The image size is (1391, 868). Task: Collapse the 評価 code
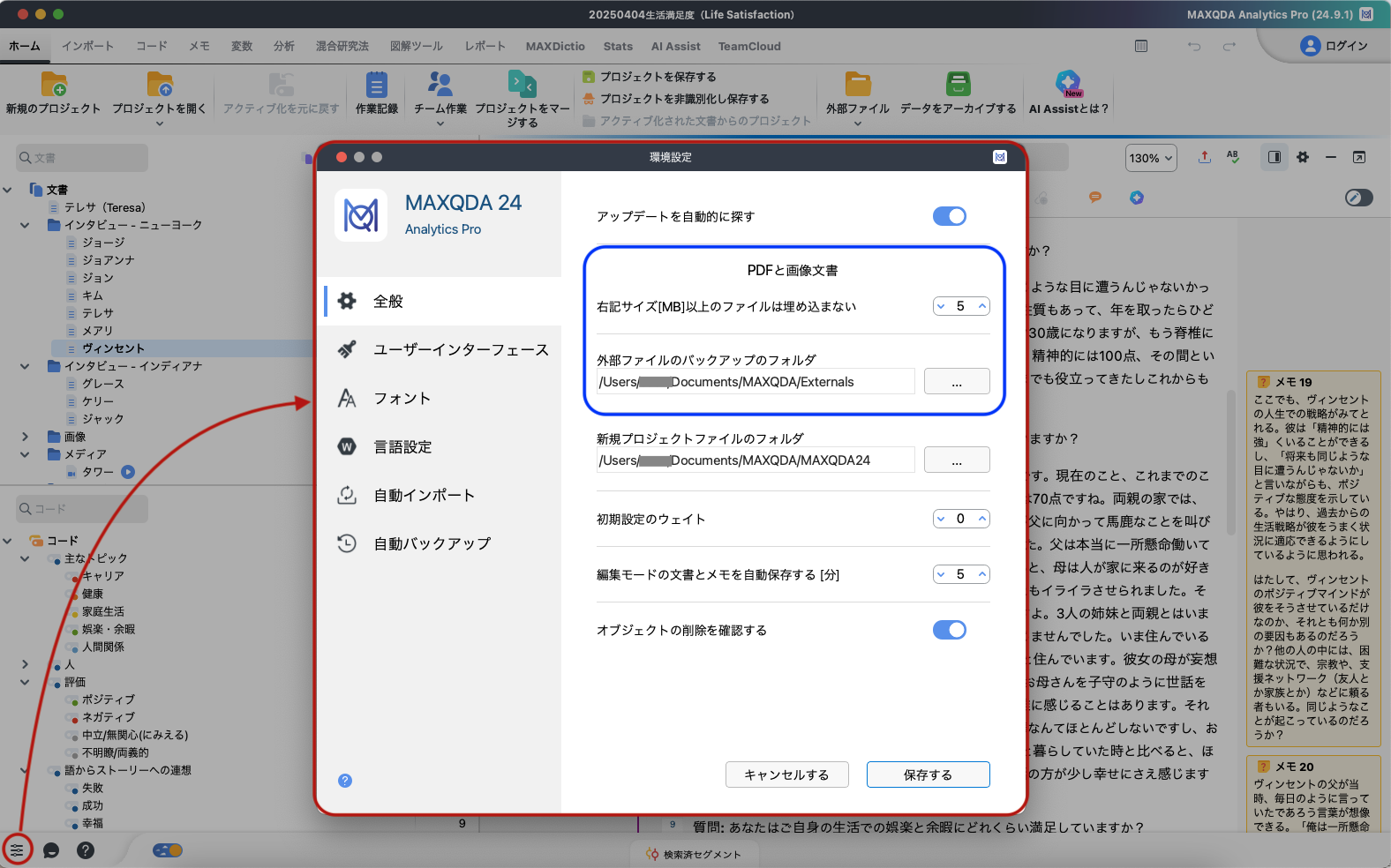pyautogui.click(x=25, y=682)
